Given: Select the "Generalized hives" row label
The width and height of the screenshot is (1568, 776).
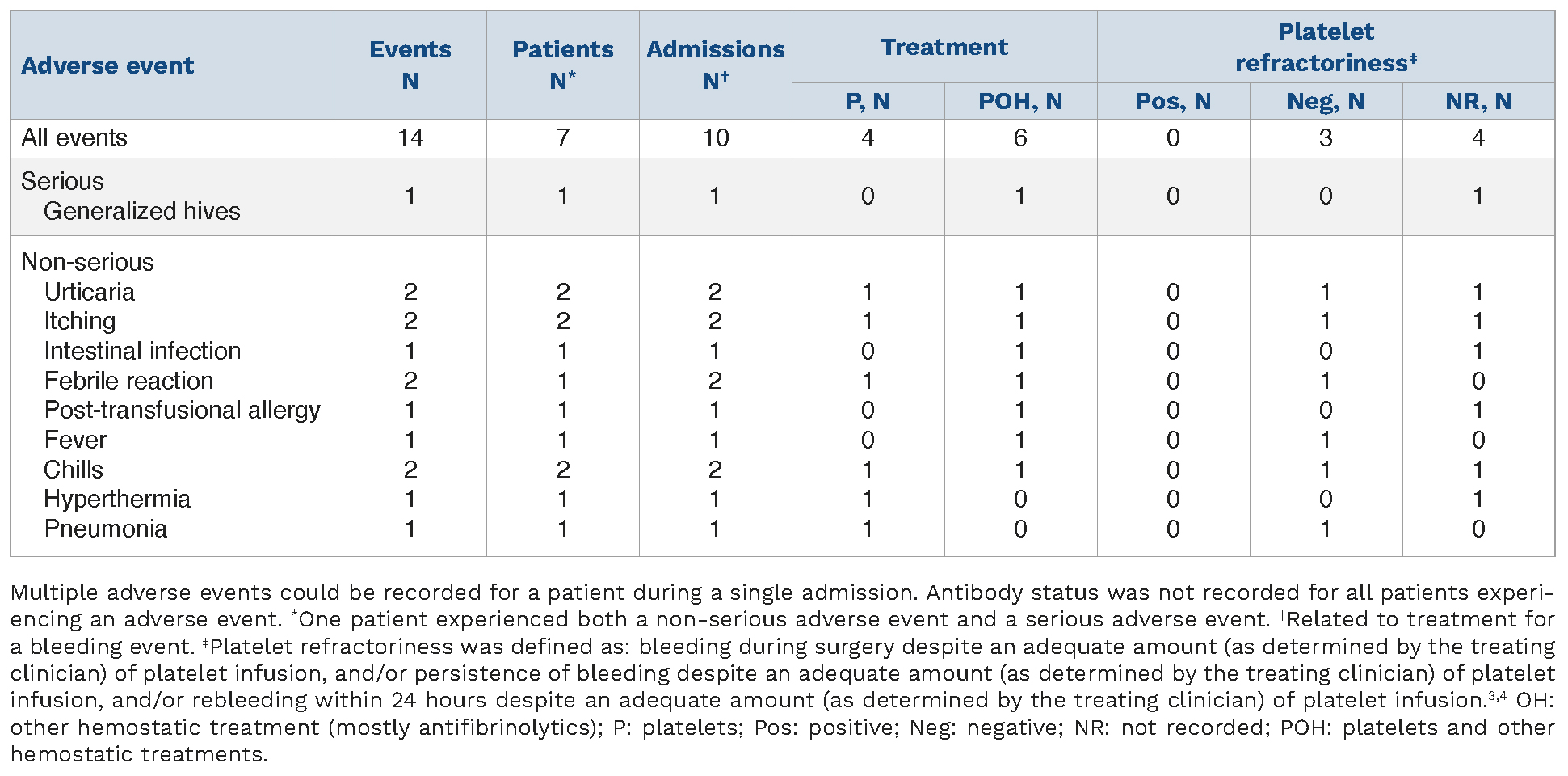Looking at the screenshot, I should point(142,211).
